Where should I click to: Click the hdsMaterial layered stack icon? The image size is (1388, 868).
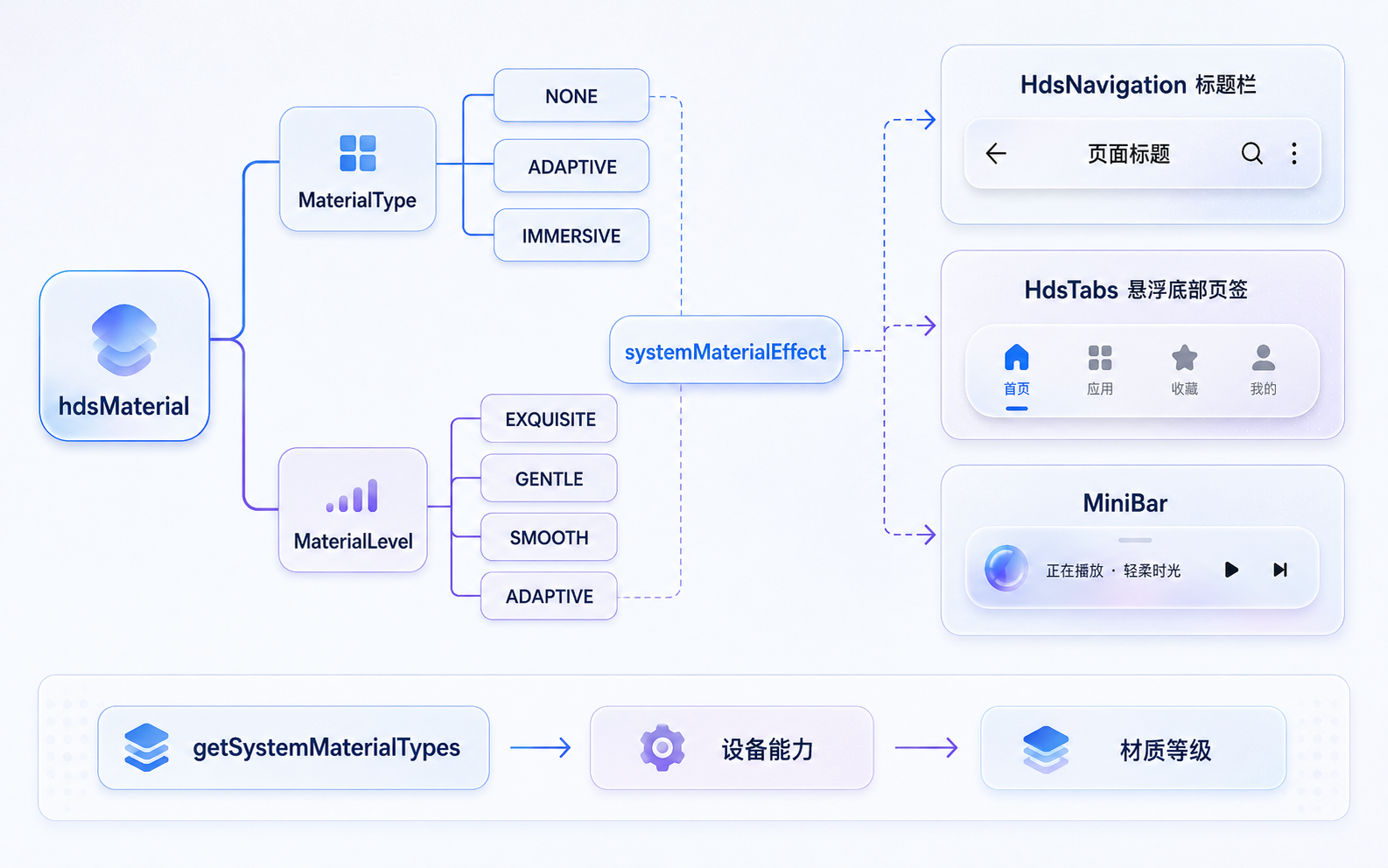[124, 339]
